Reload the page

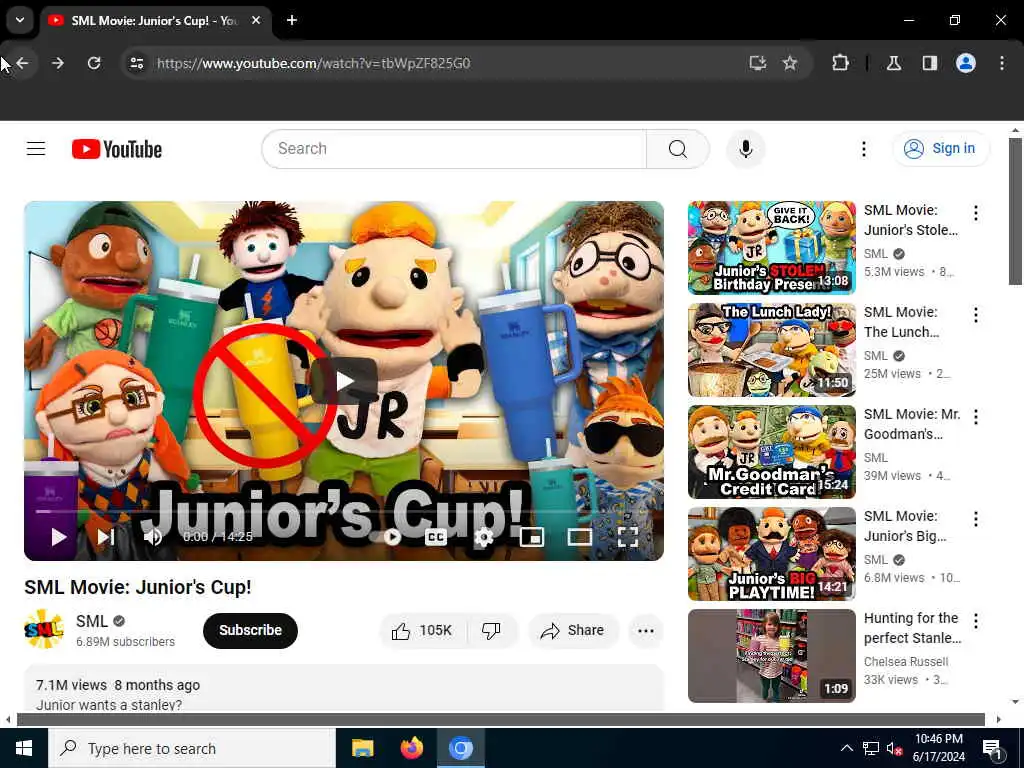point(94,63)
